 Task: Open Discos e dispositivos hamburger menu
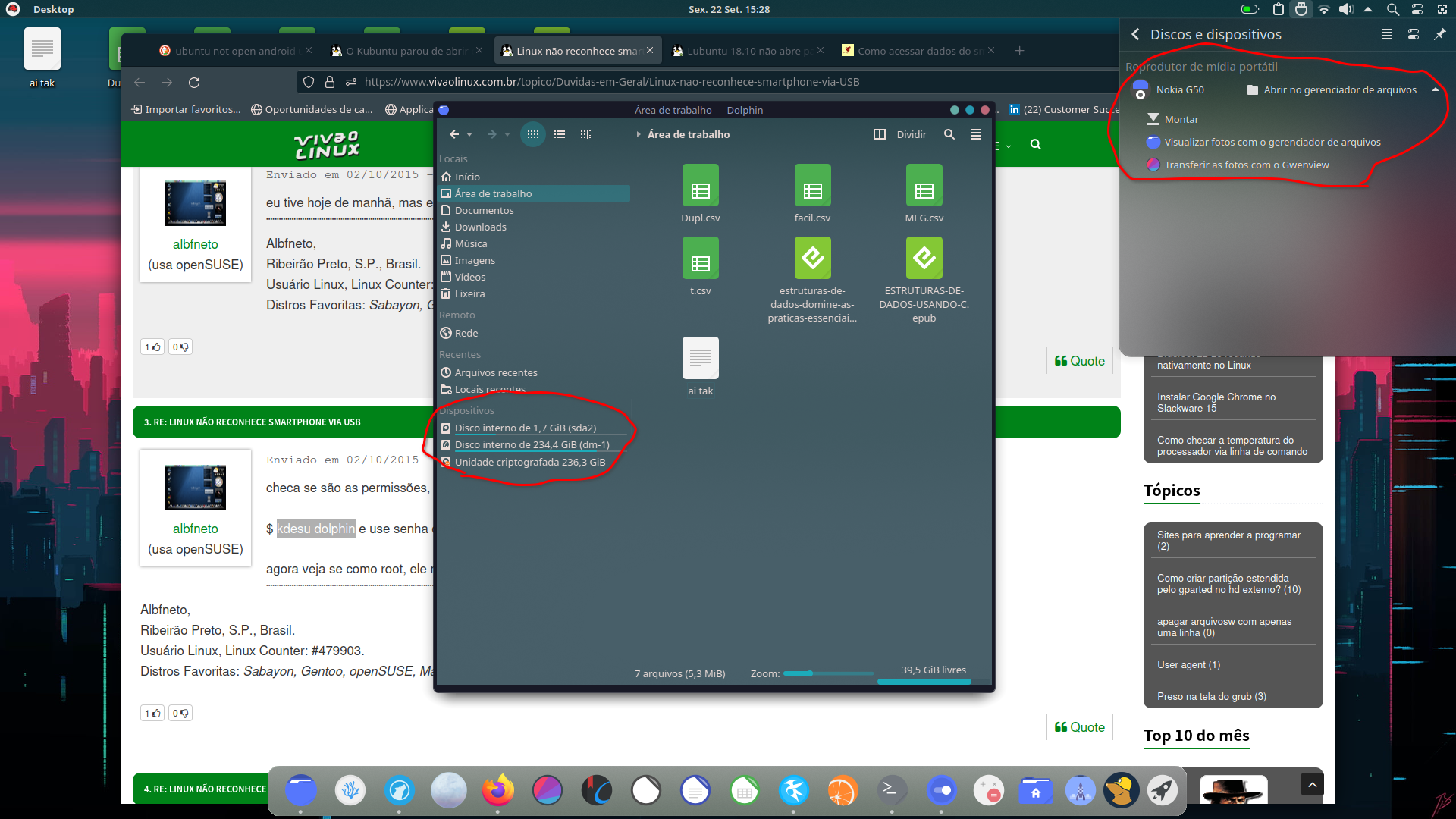coord(1387,34)
